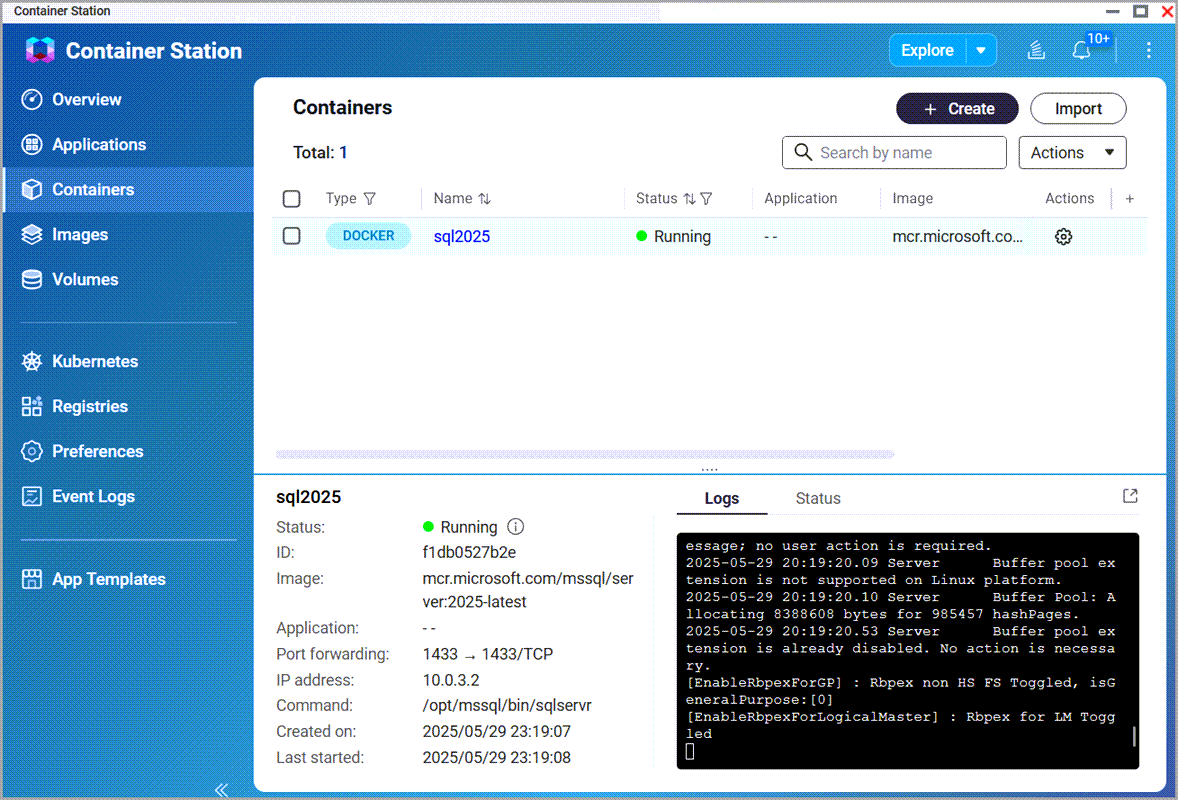Click the search magnifier icon
1178x800 pixels.
(802, 152)
